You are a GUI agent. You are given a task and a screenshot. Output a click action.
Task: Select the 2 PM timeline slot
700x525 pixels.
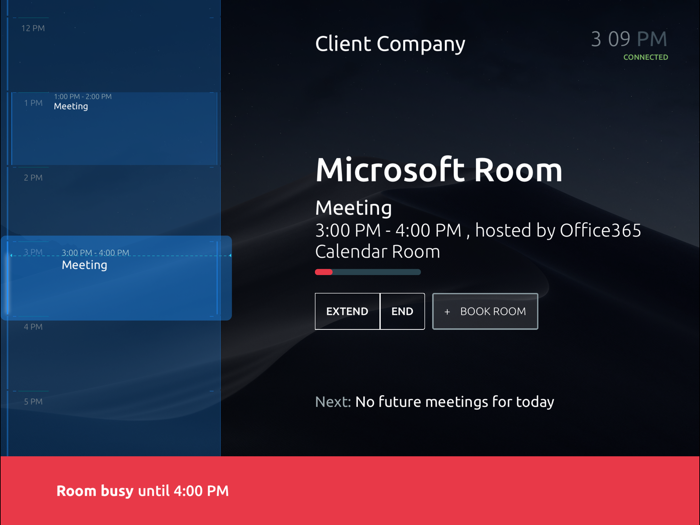[114, 203]
